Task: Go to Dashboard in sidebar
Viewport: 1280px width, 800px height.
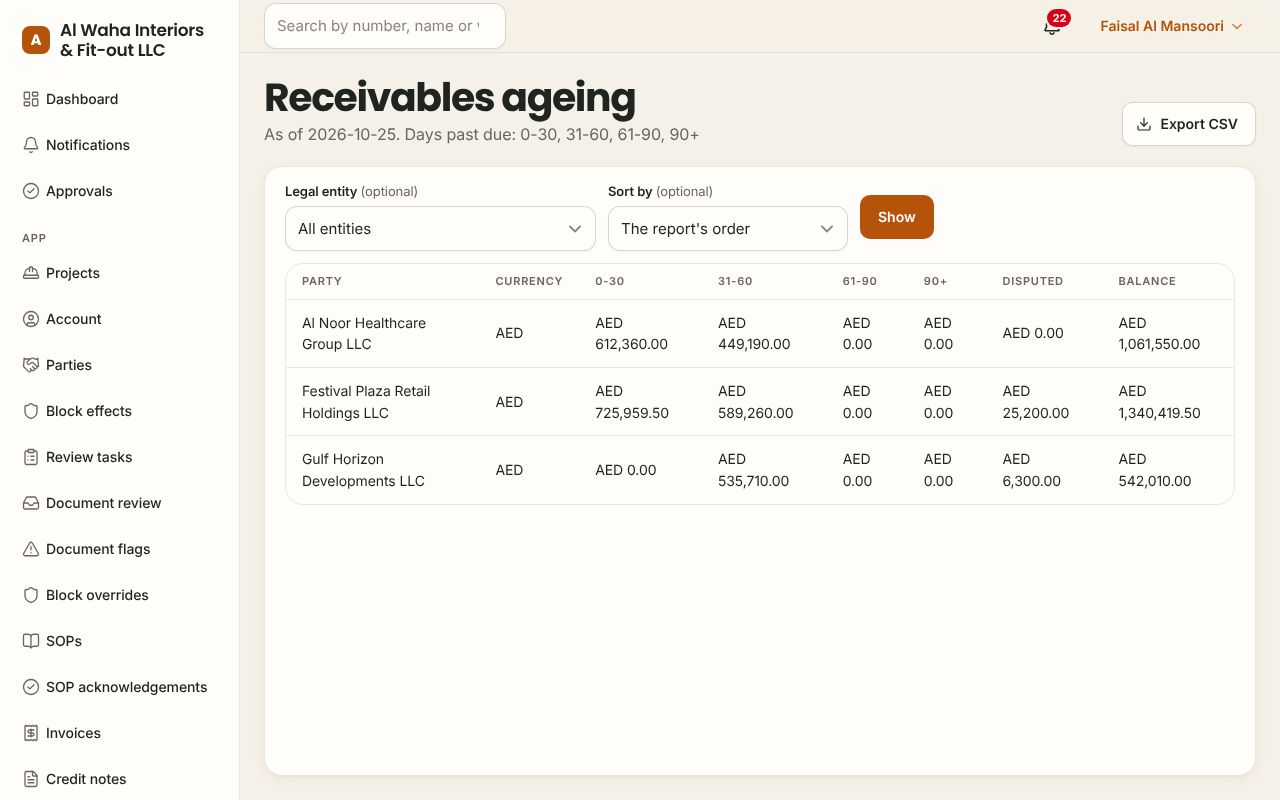Action: [x=82, y=99]
